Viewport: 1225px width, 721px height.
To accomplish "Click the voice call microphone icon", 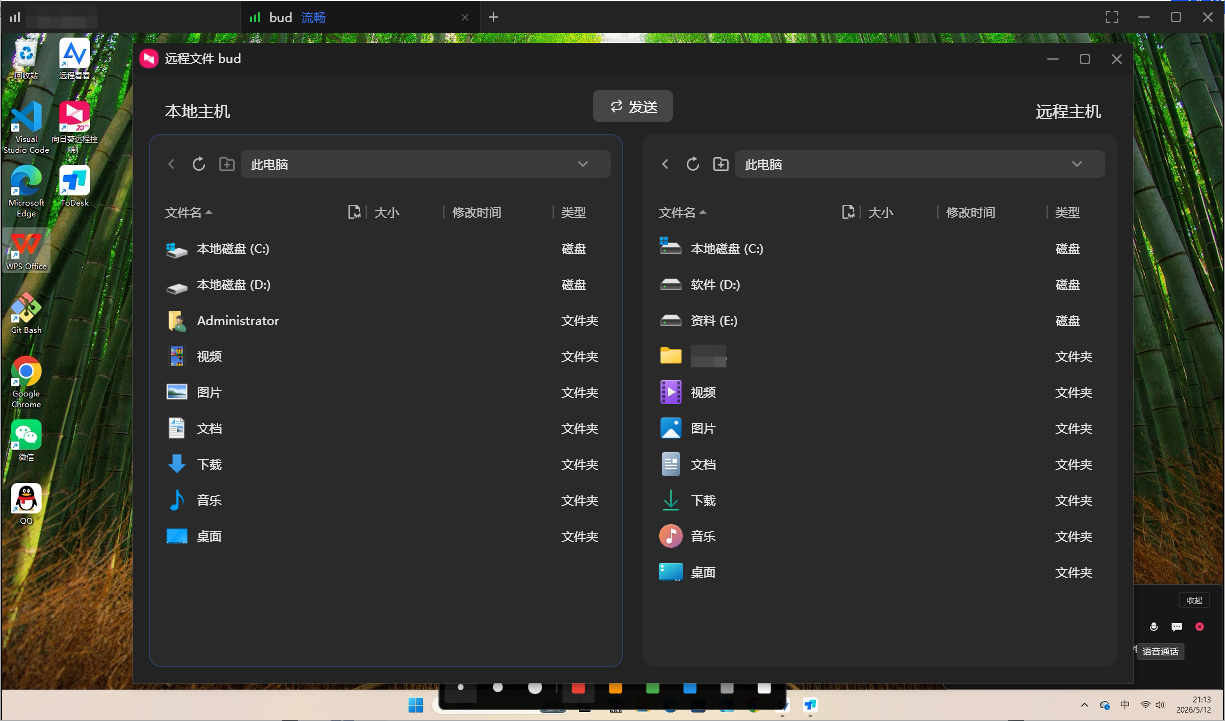I will 1154,627.
